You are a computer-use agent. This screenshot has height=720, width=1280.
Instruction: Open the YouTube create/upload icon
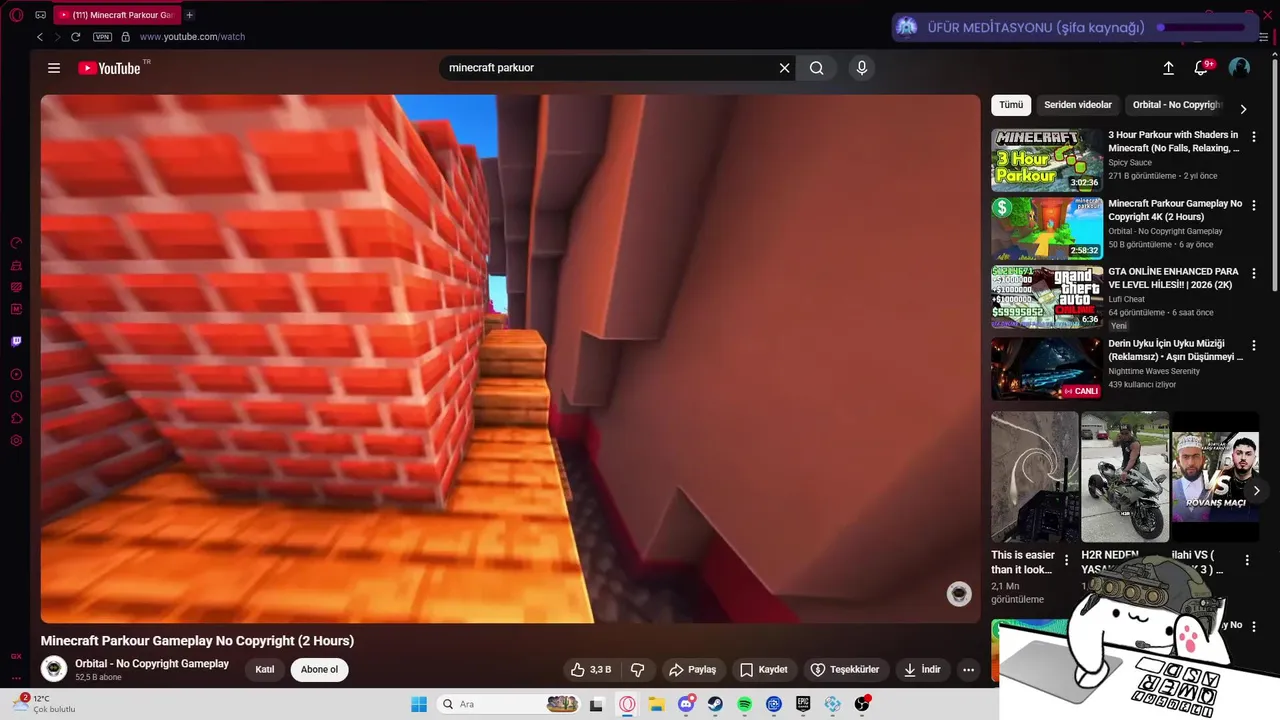tap(1168, 68)
